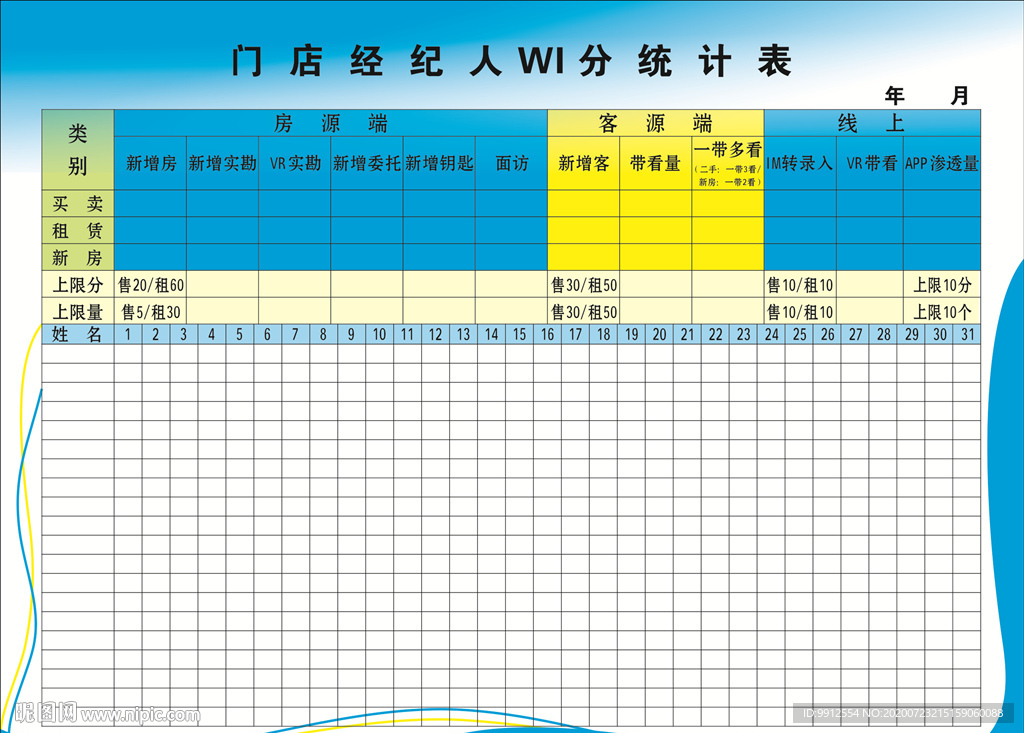Viewport: 1024px width, 733px height.
Task: Click day 11 in the 姓名 row
Action: click(x=408, y=334)
